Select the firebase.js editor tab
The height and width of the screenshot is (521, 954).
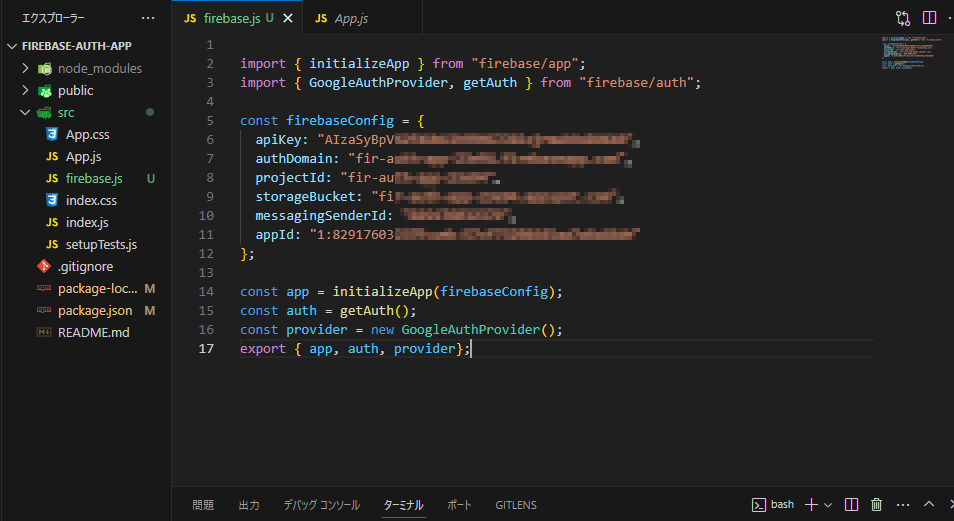(x=232, y=18)
